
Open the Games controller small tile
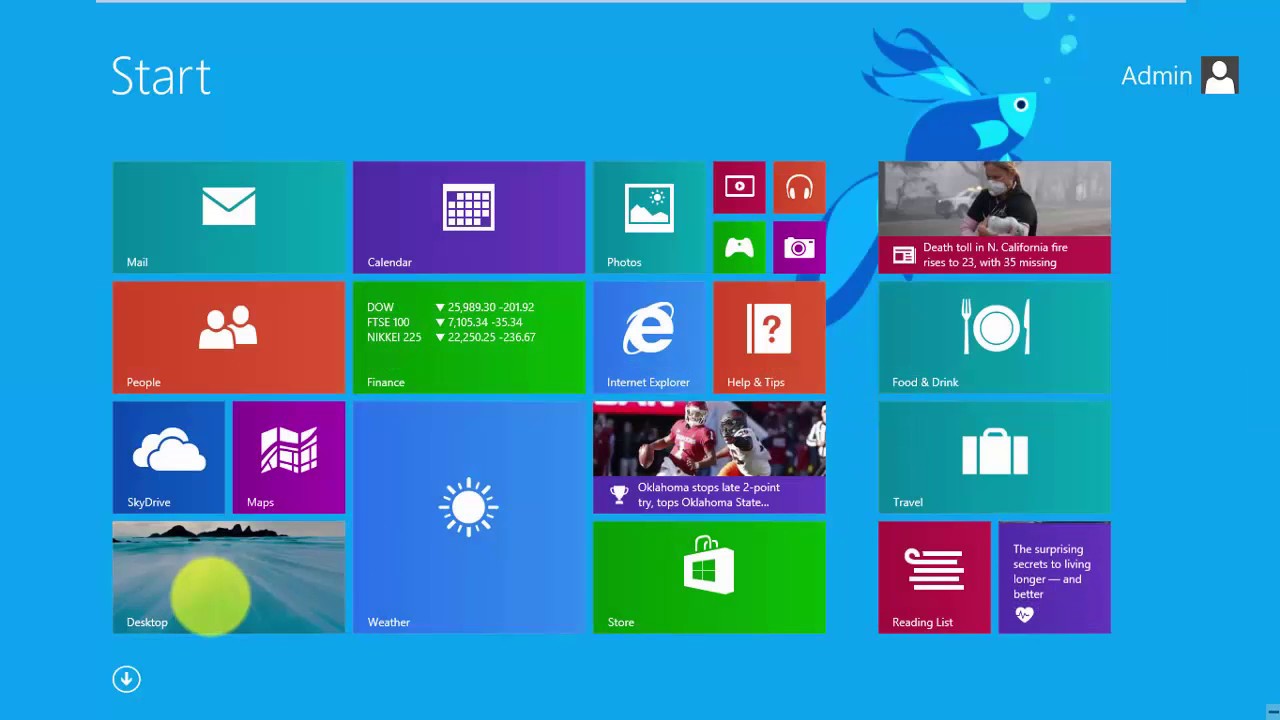739,247
